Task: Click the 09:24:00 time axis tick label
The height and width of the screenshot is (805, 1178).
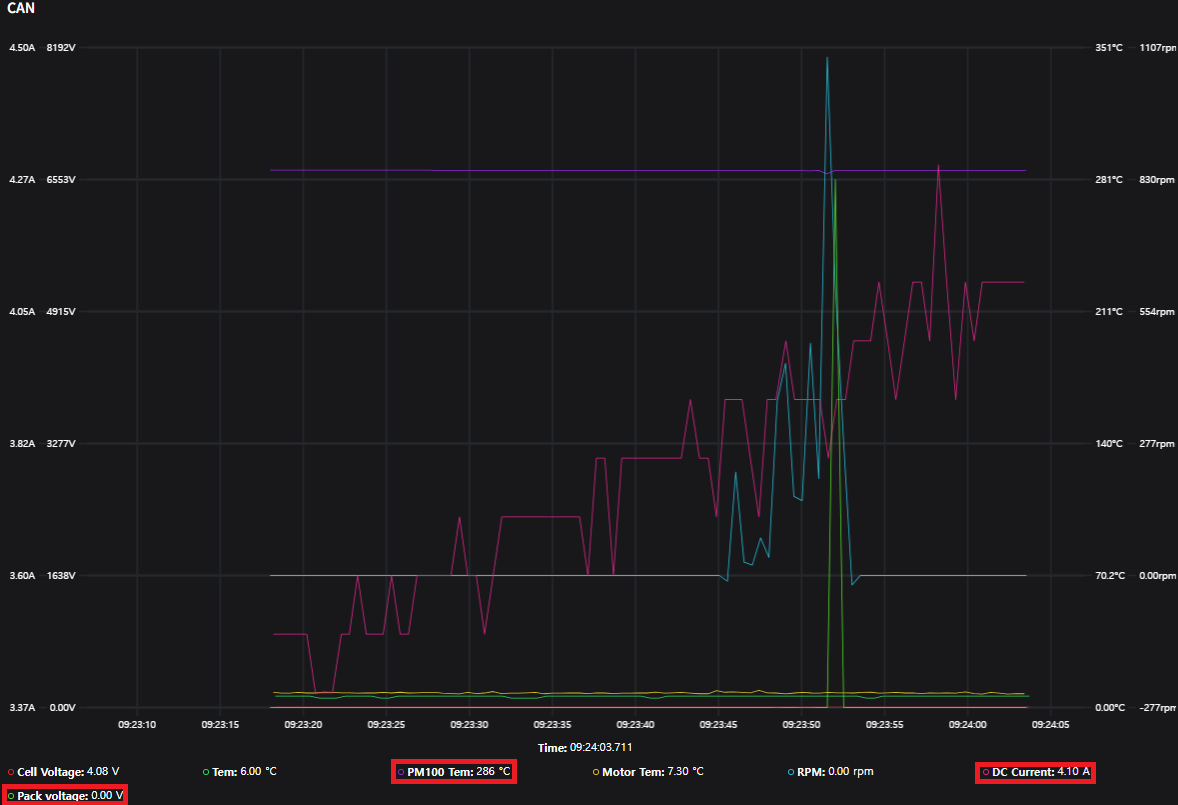Action: [x=968, y=724]
